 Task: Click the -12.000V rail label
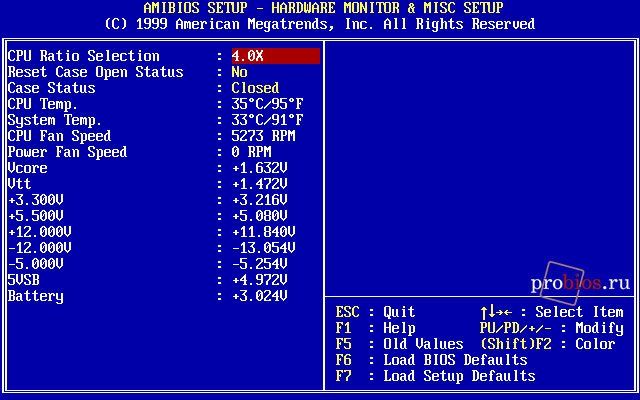(40, 248)
